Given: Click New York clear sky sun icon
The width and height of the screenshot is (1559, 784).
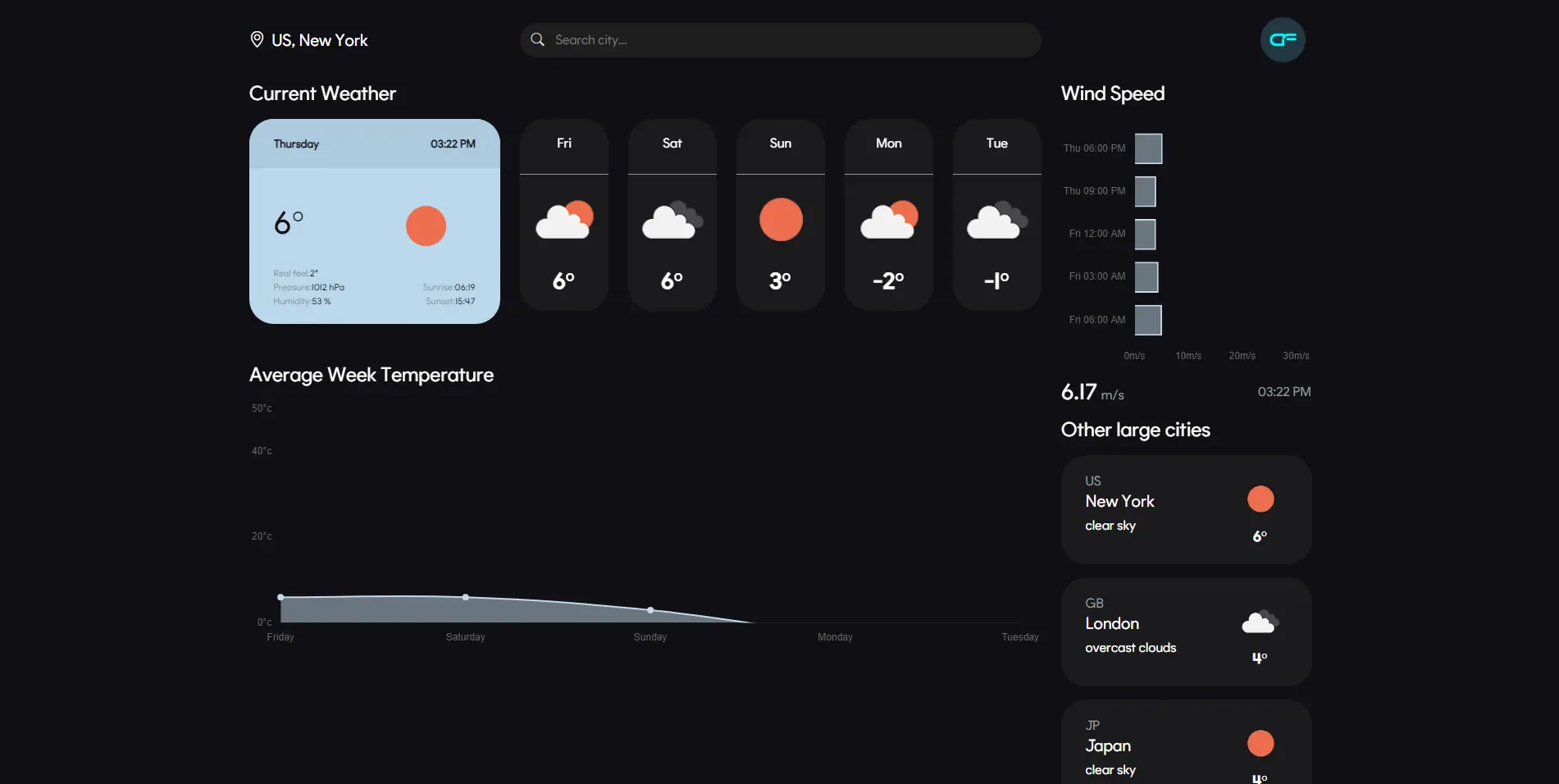Looking at the screenshot, I should [1260, 499].
